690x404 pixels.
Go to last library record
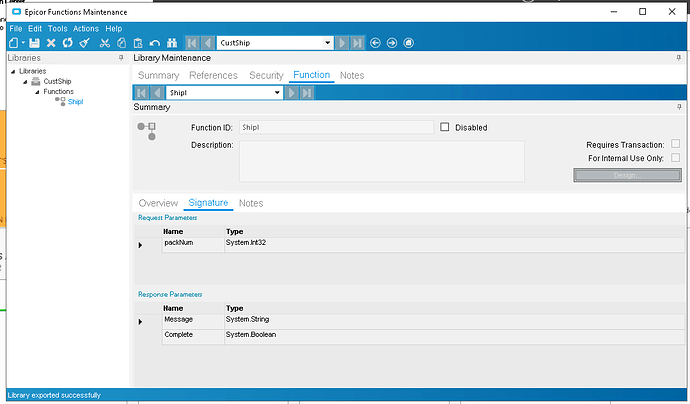[x=357, y=43]
